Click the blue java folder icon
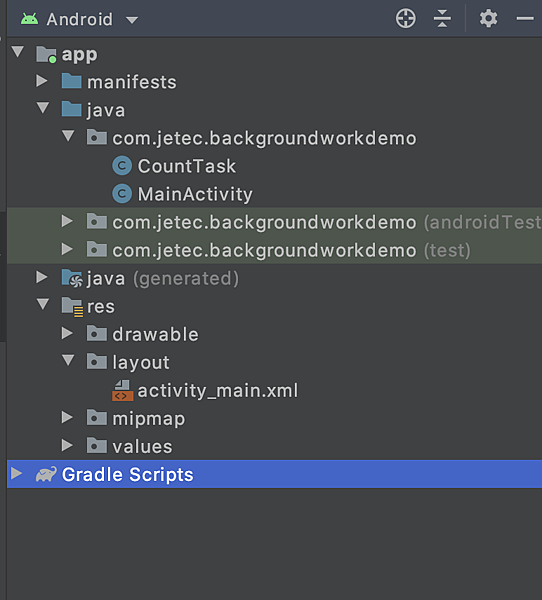542x600 pixels. tap(72, 109)
